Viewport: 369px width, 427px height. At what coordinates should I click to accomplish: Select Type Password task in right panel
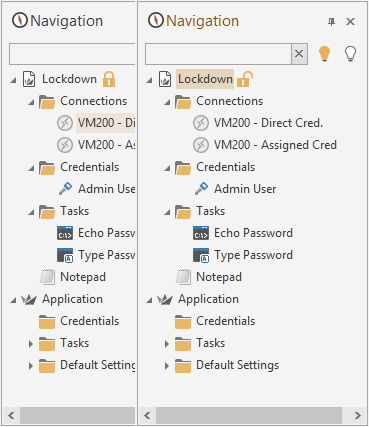click(253, 255)
